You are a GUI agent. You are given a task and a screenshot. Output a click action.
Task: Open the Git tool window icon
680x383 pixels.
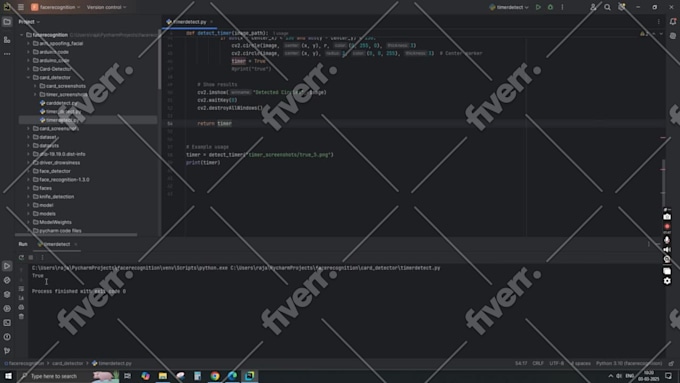[x=7, y=351]
